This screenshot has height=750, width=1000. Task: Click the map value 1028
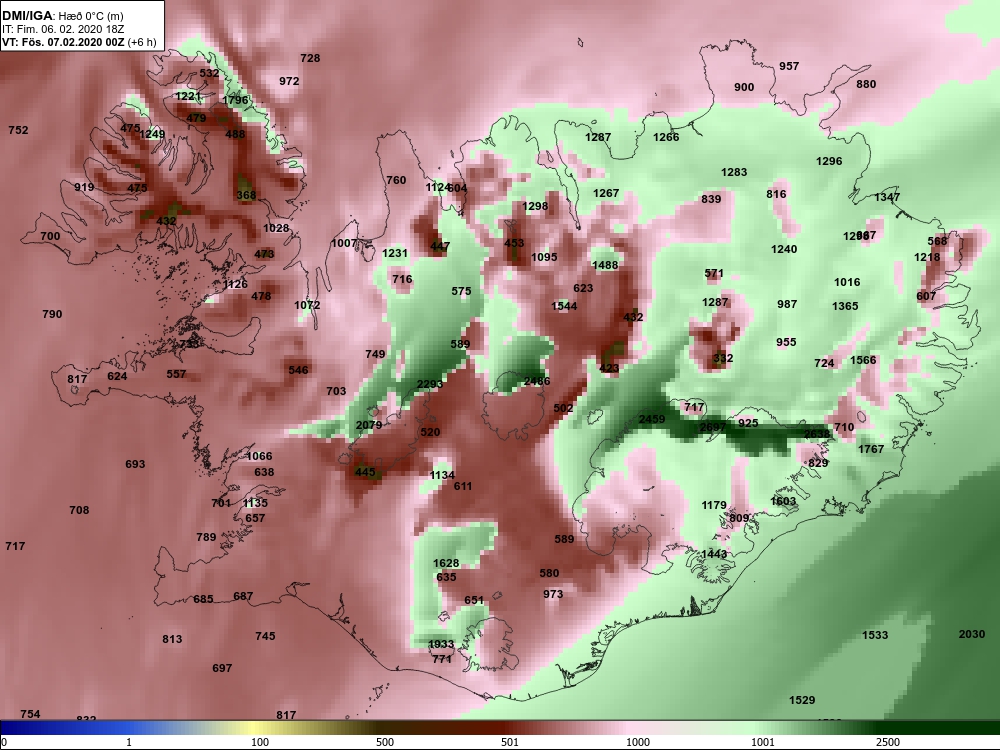click(x=276, y=228)
